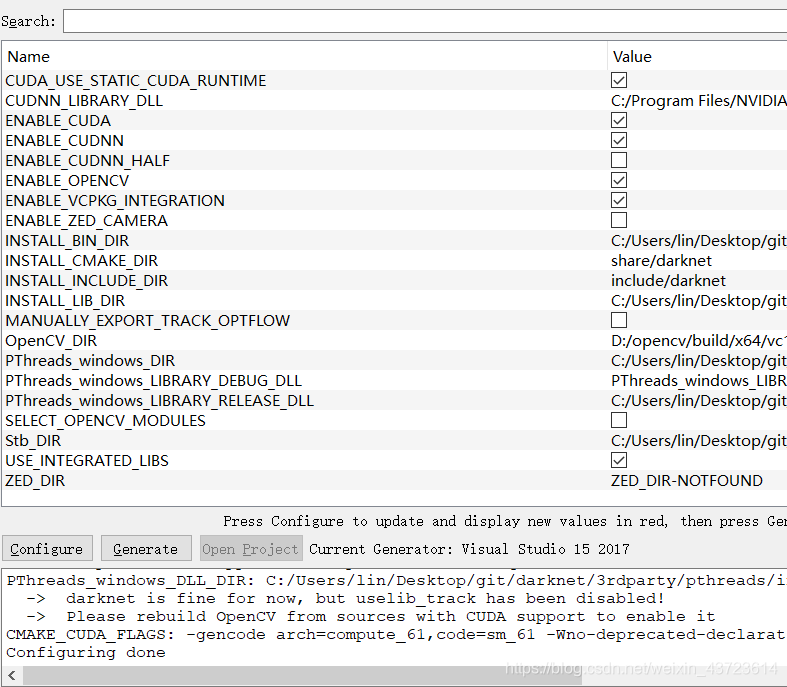Edit the INSTALL_LIB_DIR path value
Screen dimensions: 787x687
[x=699, y=301]
